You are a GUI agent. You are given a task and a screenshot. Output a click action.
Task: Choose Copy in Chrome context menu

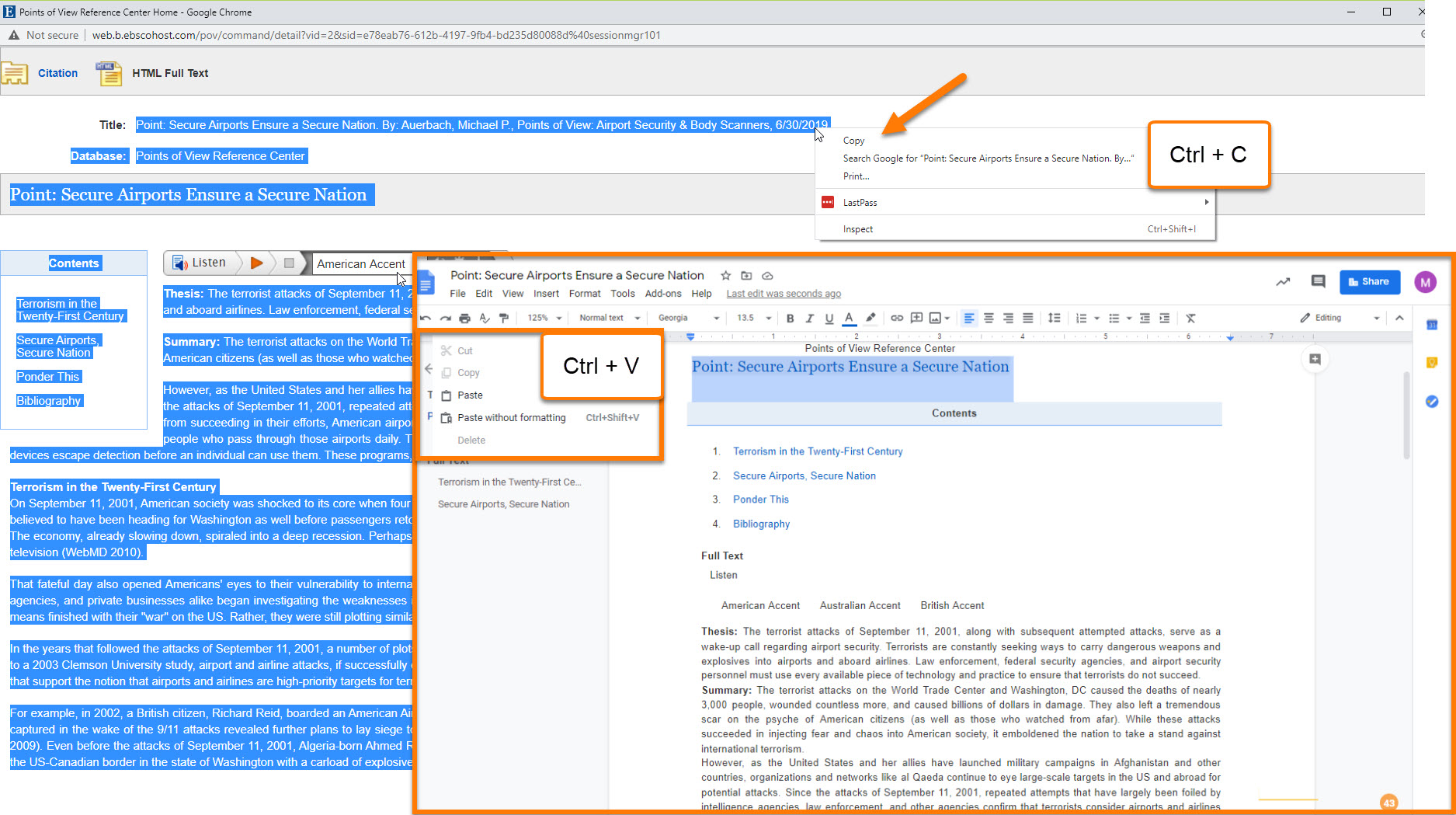[x=853, y=141]
